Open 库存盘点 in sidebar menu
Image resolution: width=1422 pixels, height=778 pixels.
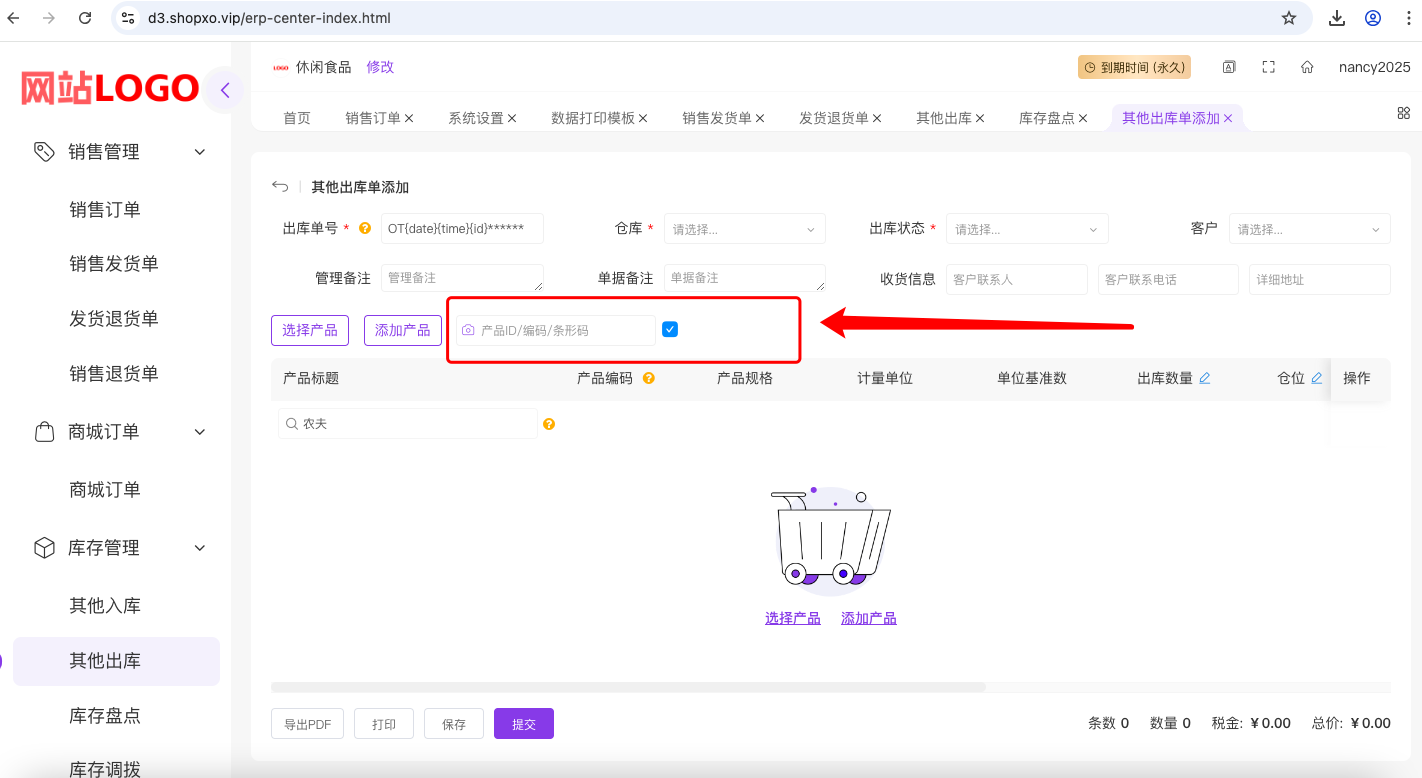105,716
